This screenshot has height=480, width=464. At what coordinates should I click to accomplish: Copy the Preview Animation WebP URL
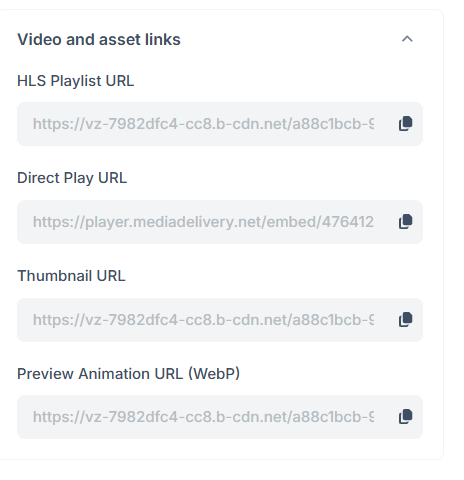click(406, 417)
